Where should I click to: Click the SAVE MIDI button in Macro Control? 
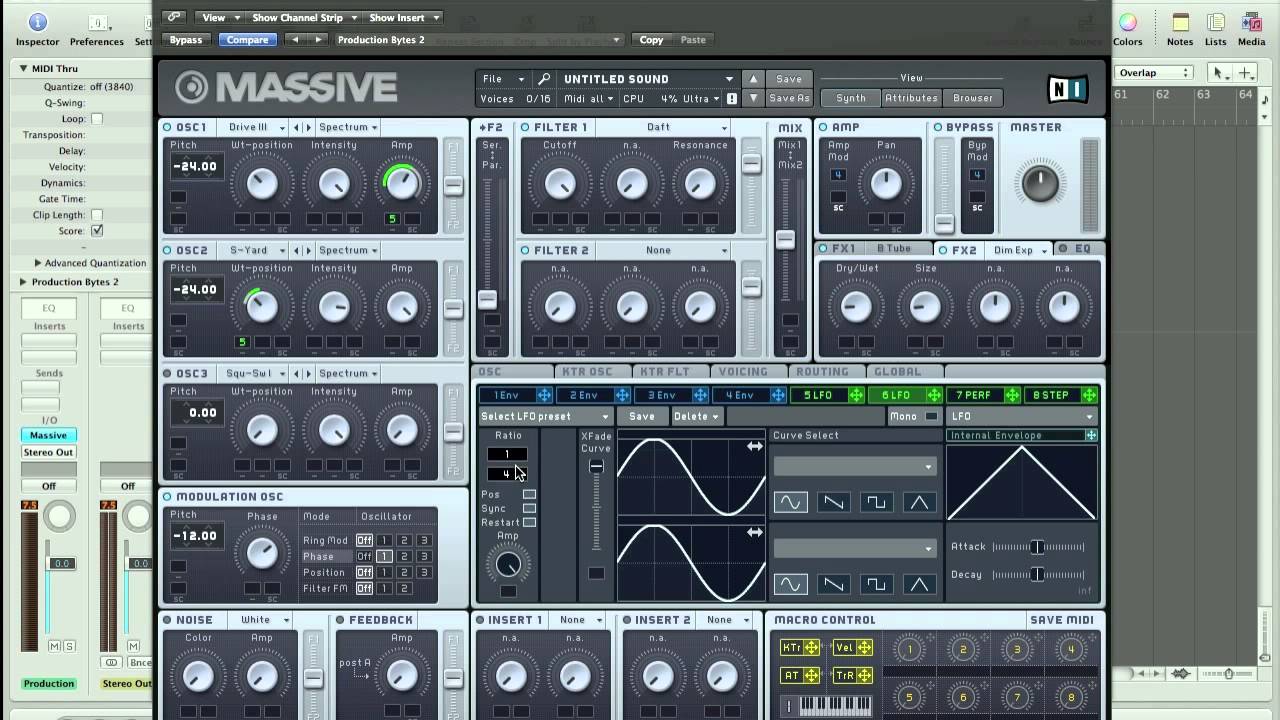click(1062, 620)
